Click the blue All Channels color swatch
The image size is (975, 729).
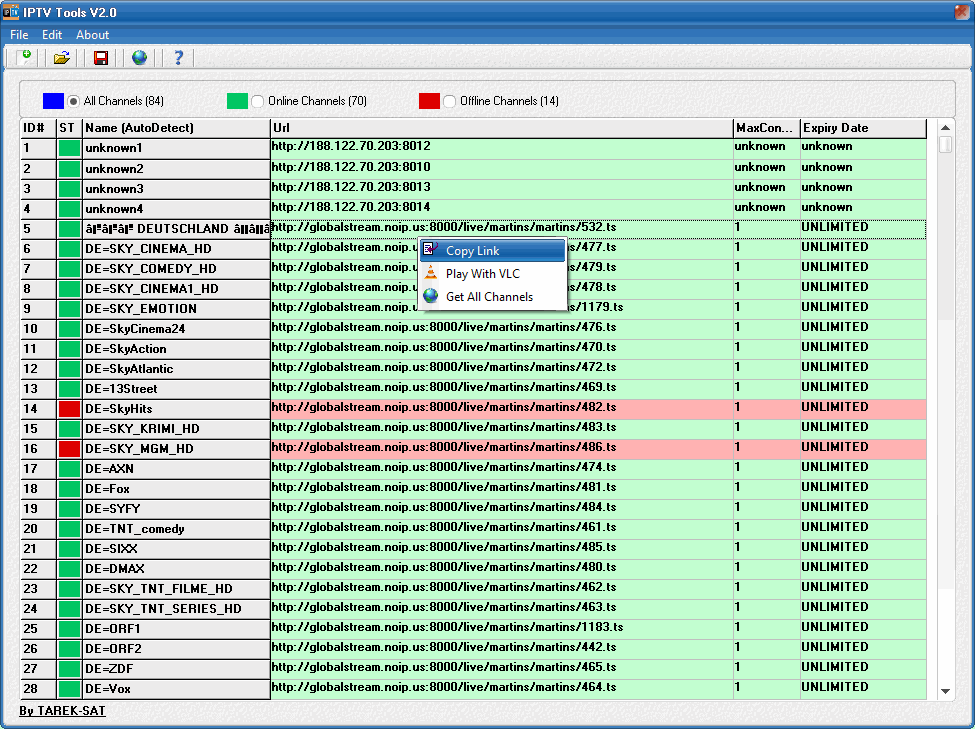click(53, 101)
